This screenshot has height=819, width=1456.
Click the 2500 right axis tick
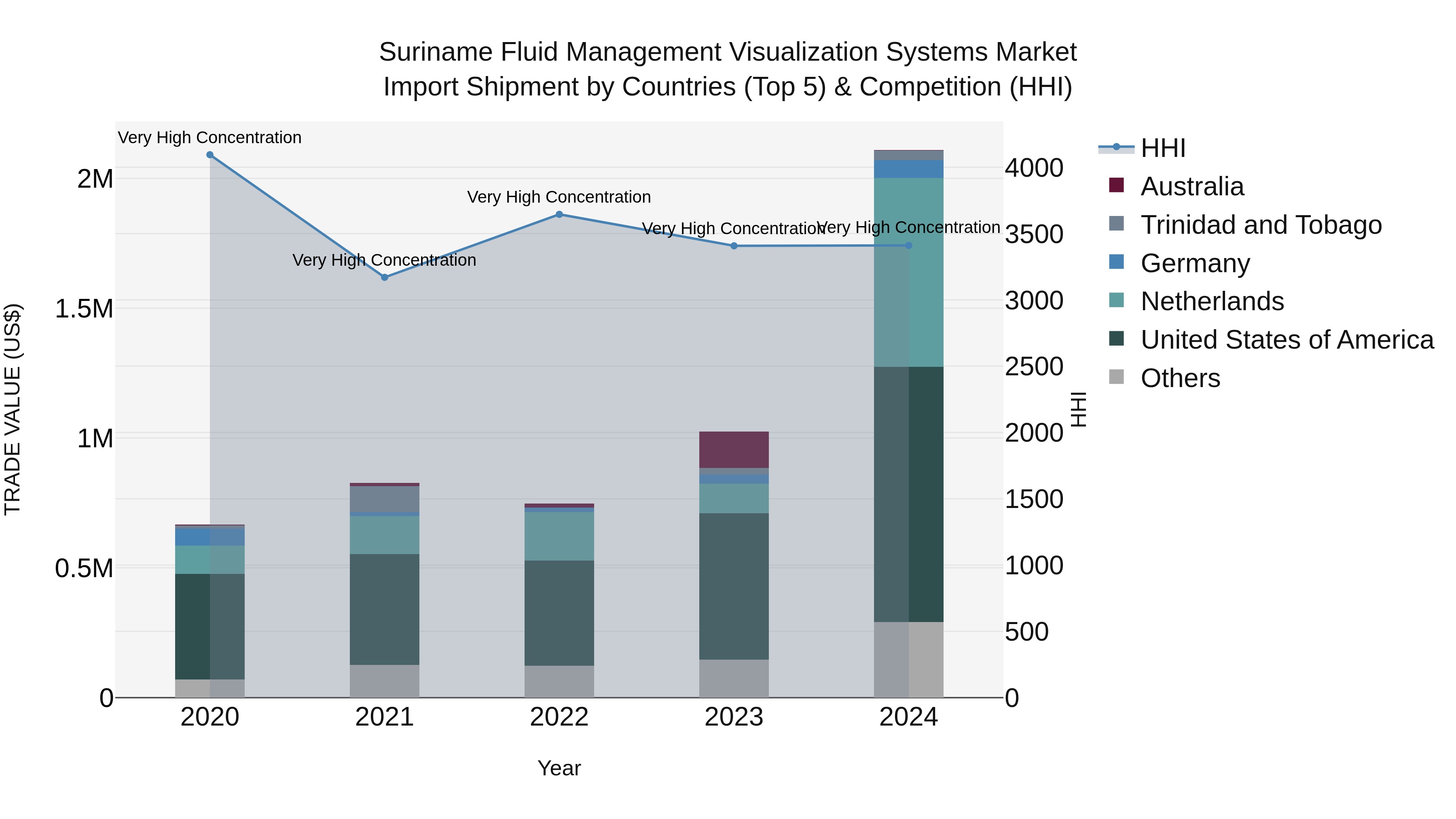(1034, 366)
